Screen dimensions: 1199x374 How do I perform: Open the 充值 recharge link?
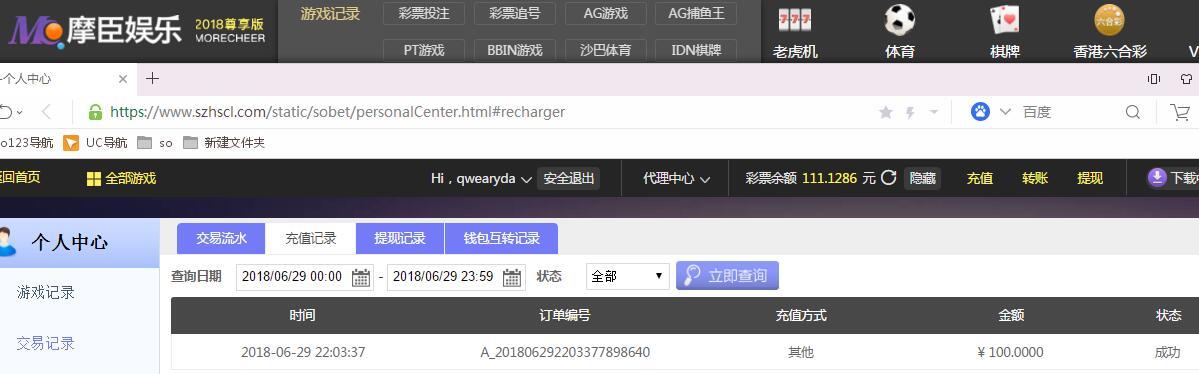(980, 178)
